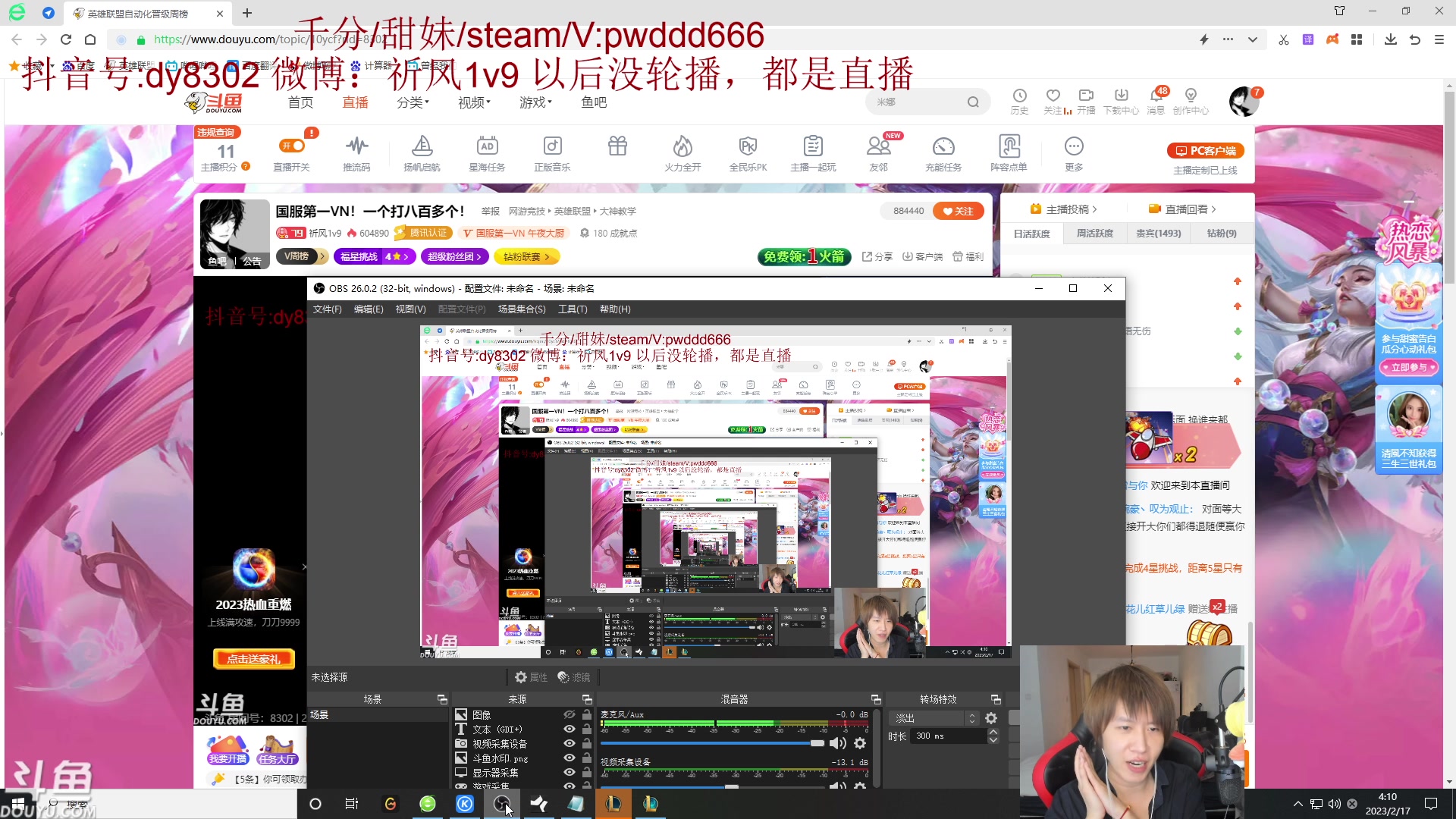Image resolution: width=1456 pixels, height=819 pixels.
Task: Click the PC客户端 button
Action: click(1205, 151)
